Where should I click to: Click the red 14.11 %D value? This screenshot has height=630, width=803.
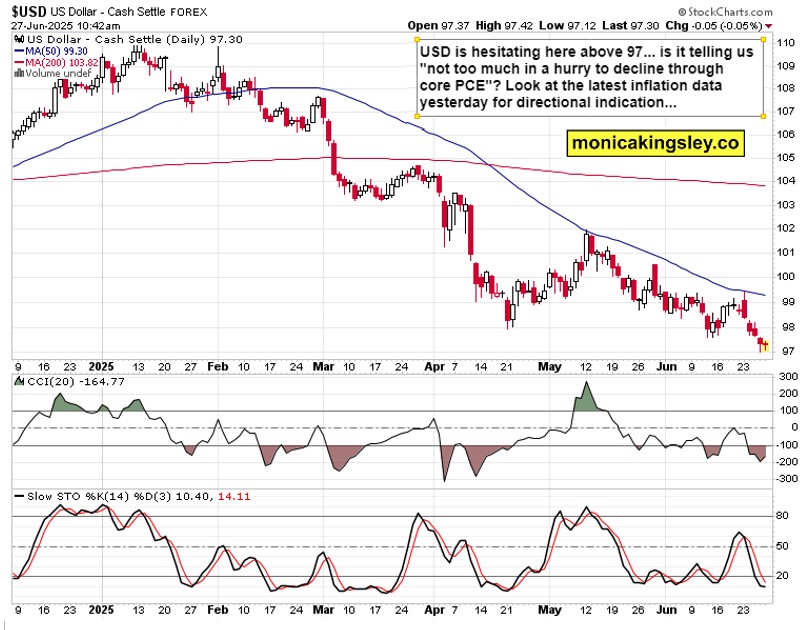(x=234, y=496)
